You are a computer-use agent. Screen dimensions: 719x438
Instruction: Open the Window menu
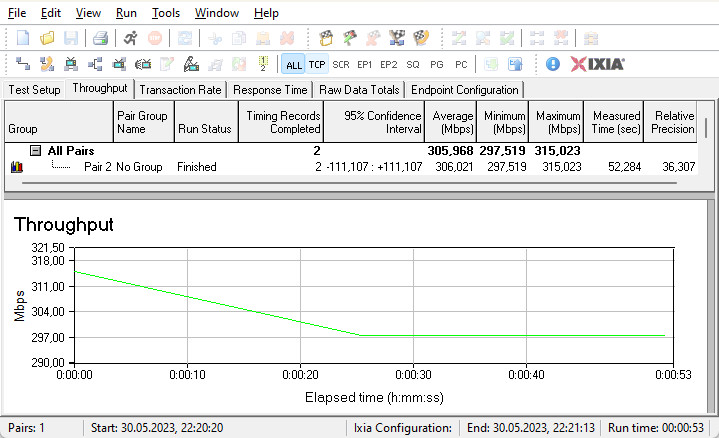click(216, 13)
